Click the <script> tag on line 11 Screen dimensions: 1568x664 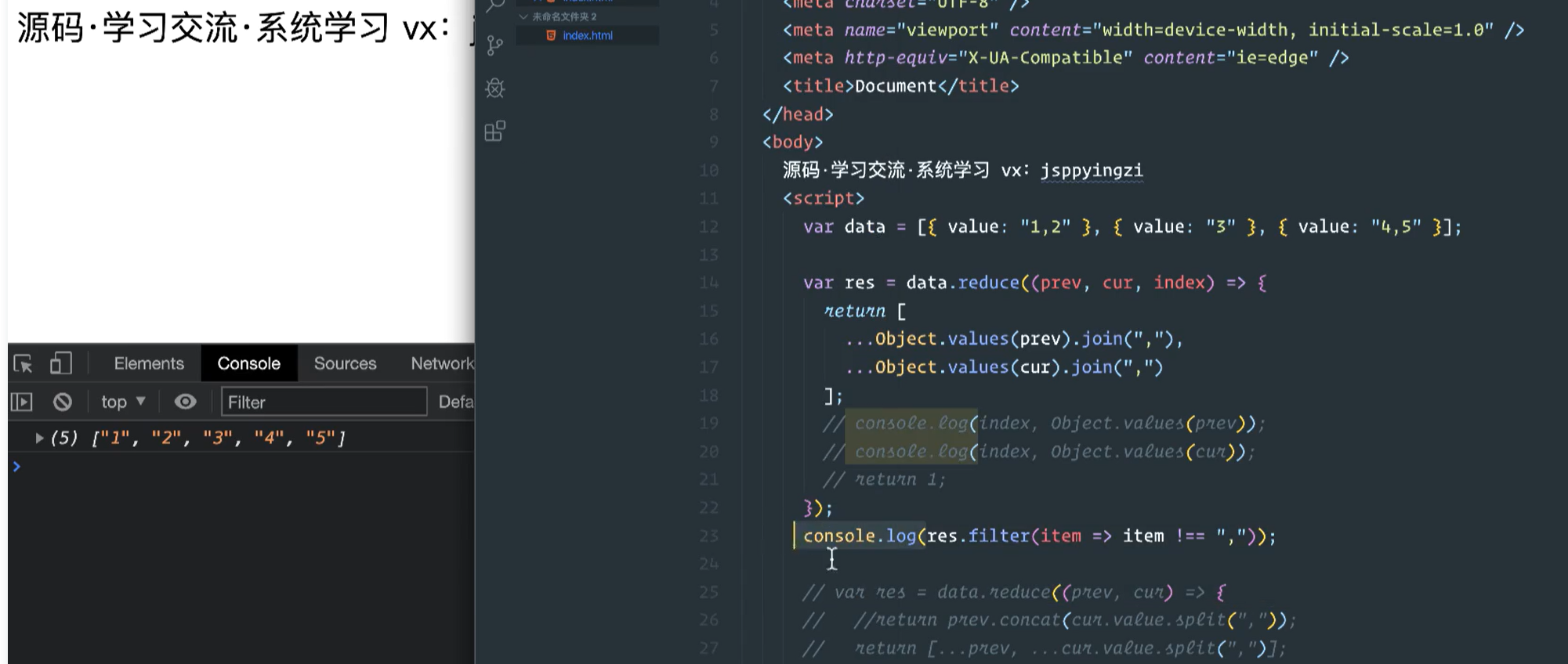[x=824, y=198]
